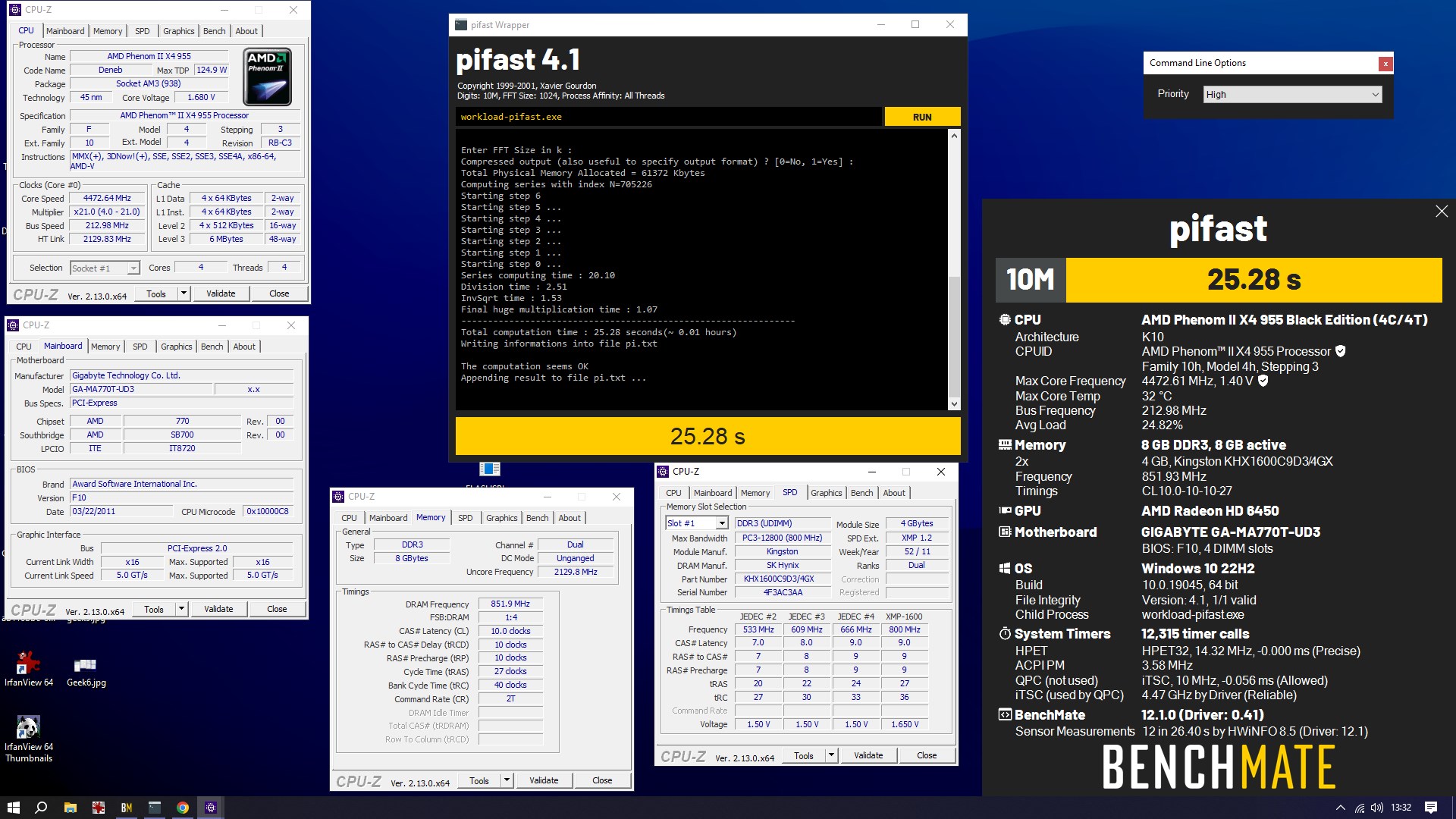Image resolution: width=1456 pixels, height=819 pixels.
Task: Open BenchMate taskbar icon
Action: (x=126, y=808)
